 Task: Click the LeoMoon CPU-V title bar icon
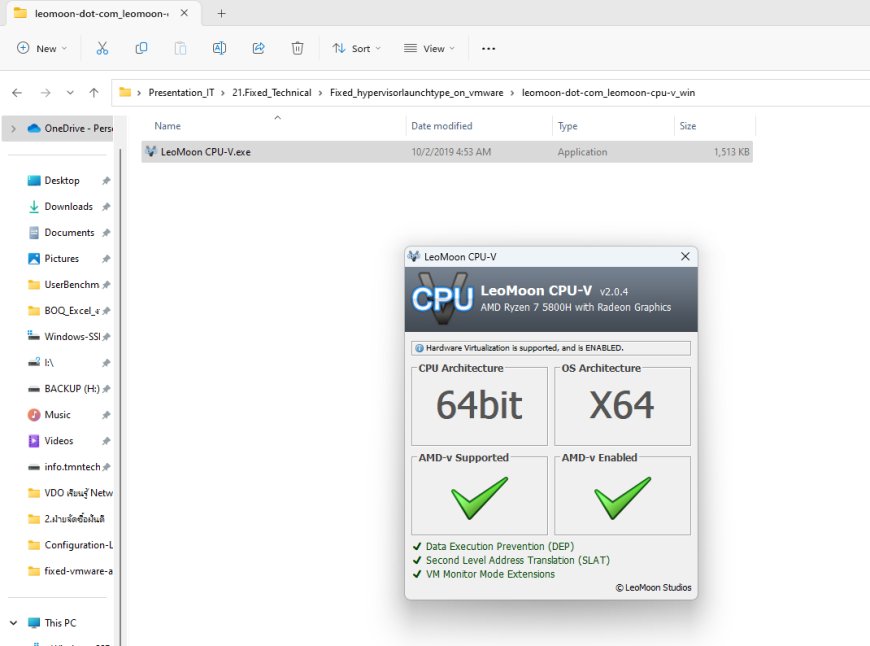coord(414,256)
